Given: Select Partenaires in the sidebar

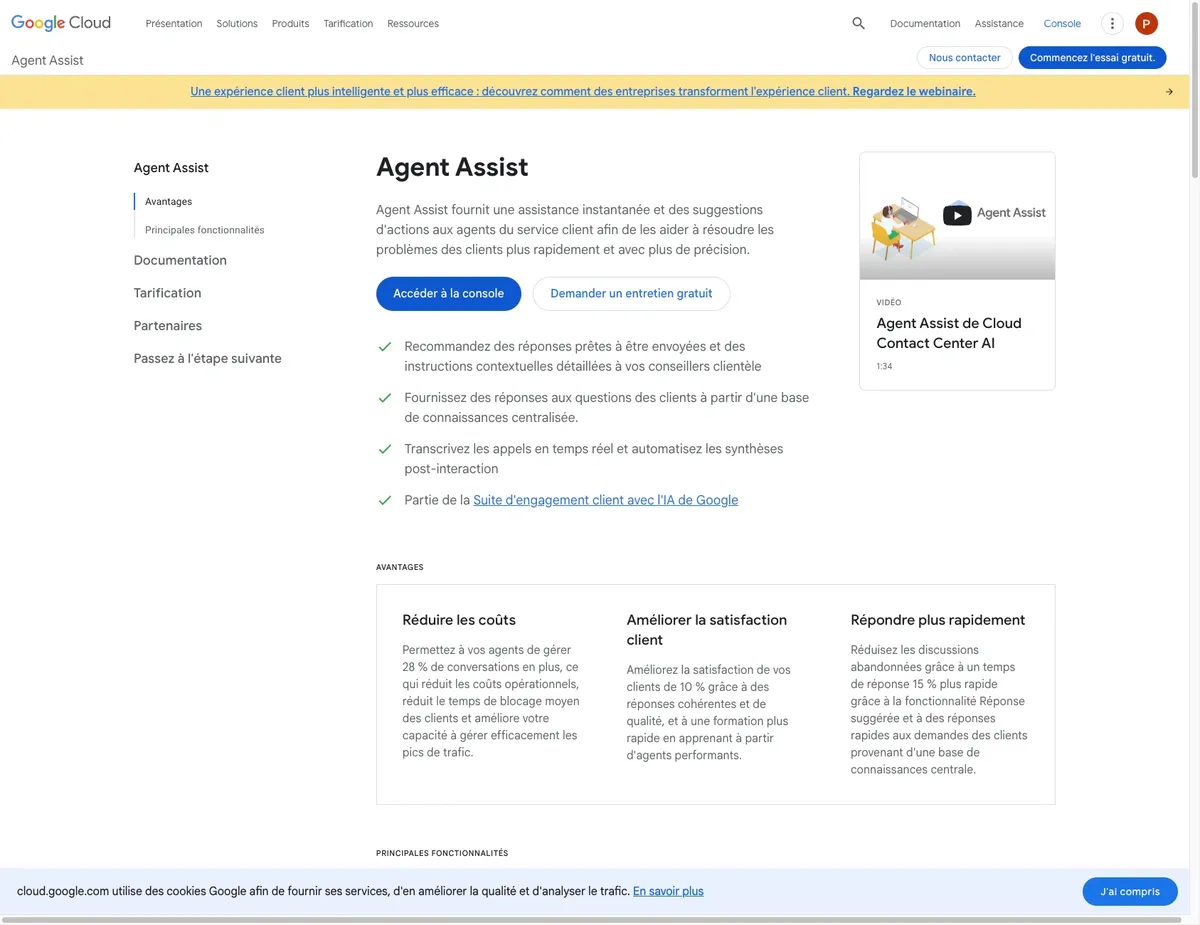Looking at the screenshot, I should [168, 326].
